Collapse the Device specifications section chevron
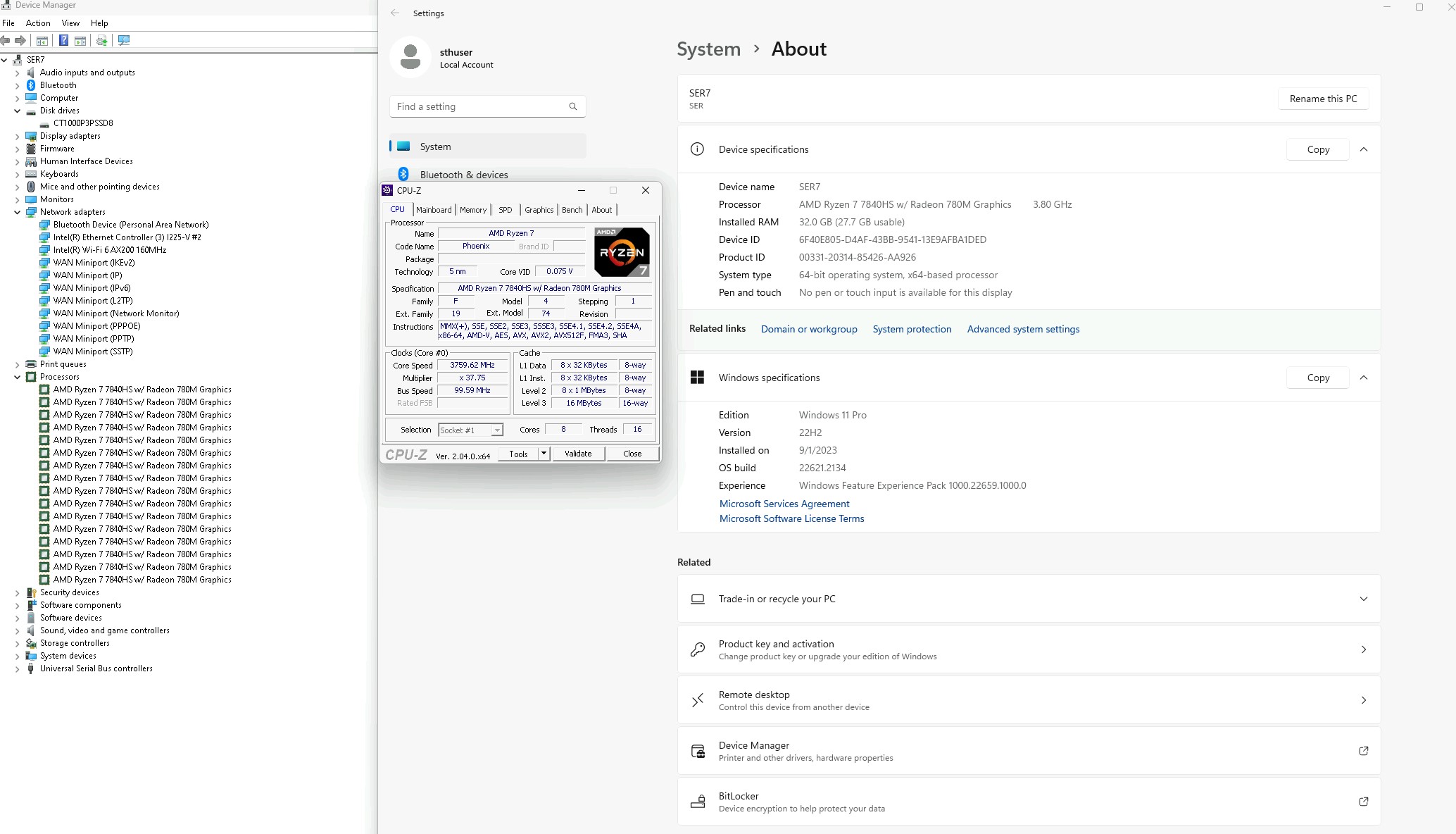This screenshot has width=1456, height=834. click(x=1363, y=149)
